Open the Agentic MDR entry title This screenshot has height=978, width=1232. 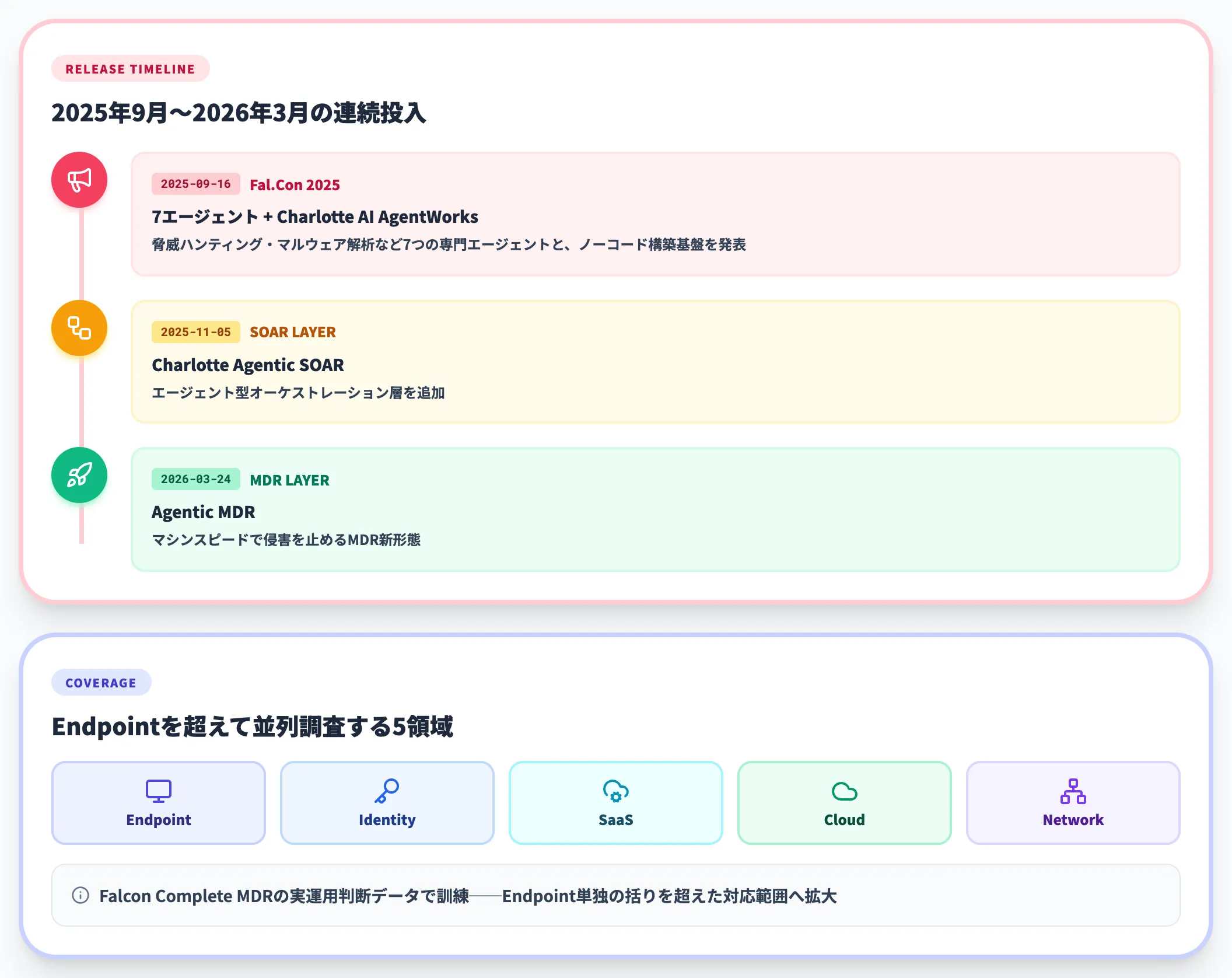pyautogui.click(x=204, y=512)
